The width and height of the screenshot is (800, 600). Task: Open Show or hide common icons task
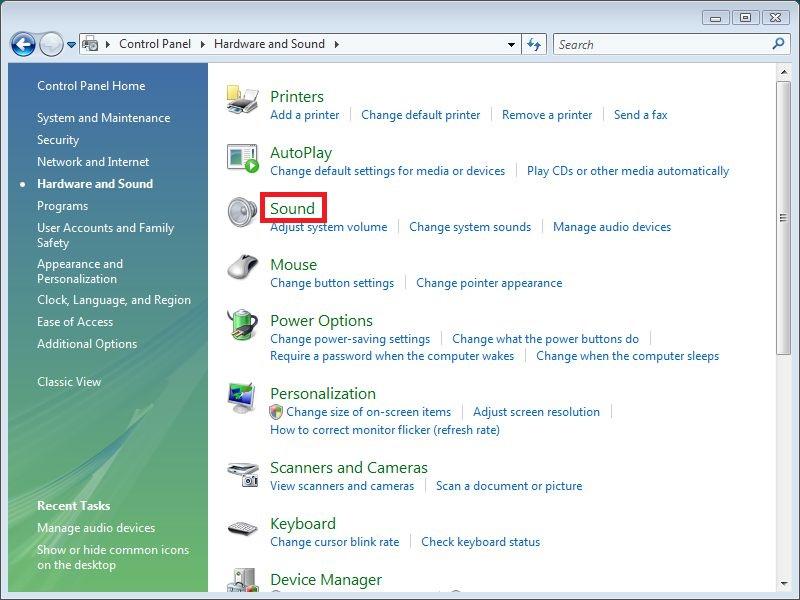(x=113, y=557)
